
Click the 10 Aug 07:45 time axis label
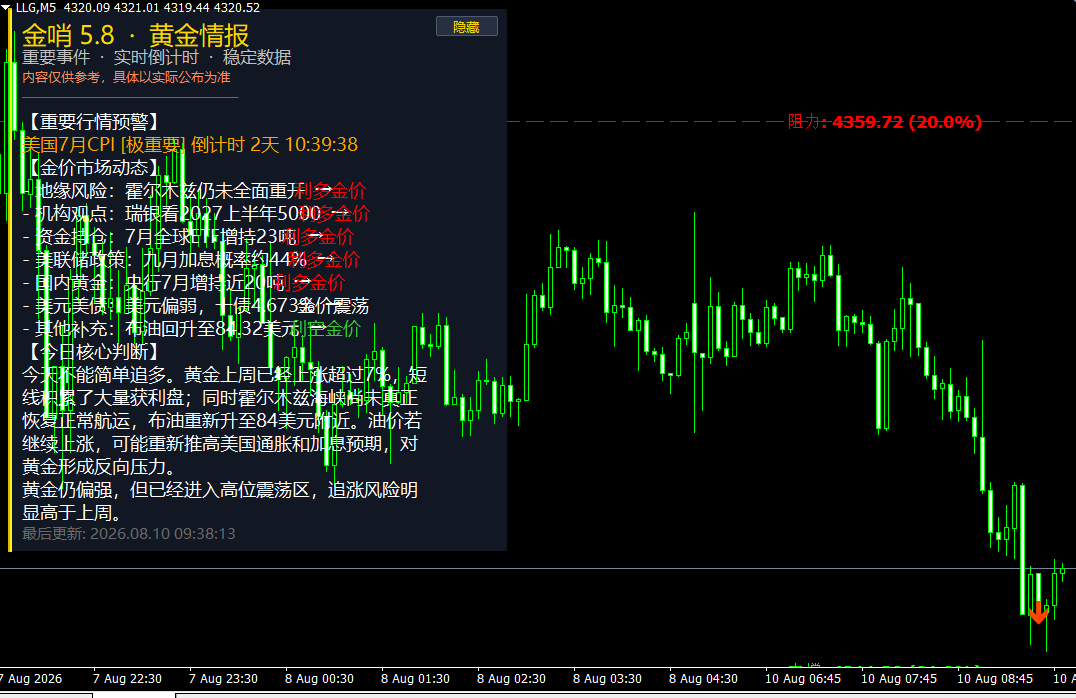point(900,679)
